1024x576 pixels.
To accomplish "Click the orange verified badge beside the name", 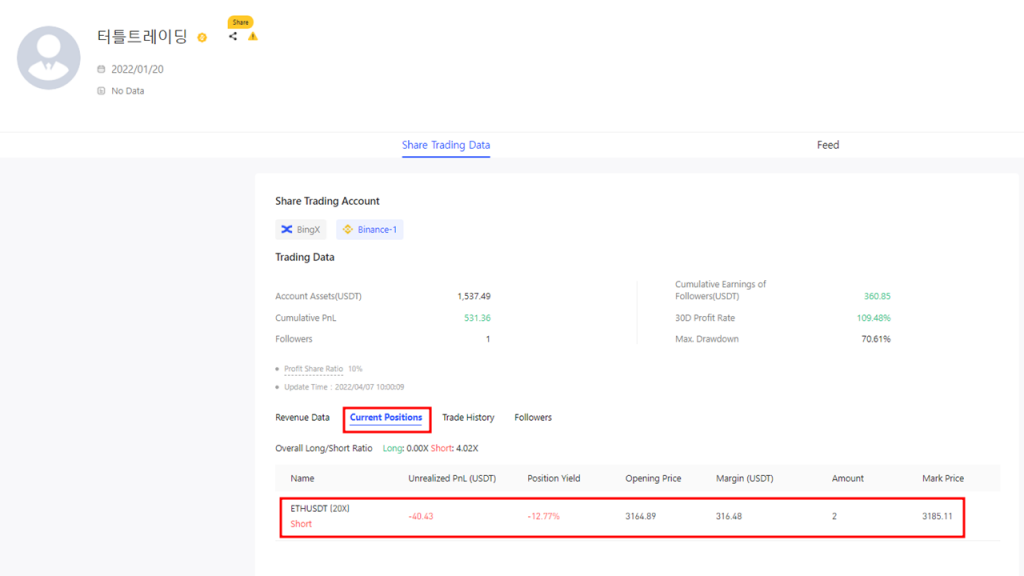I will pyautogui.click(x=202, y=38).
